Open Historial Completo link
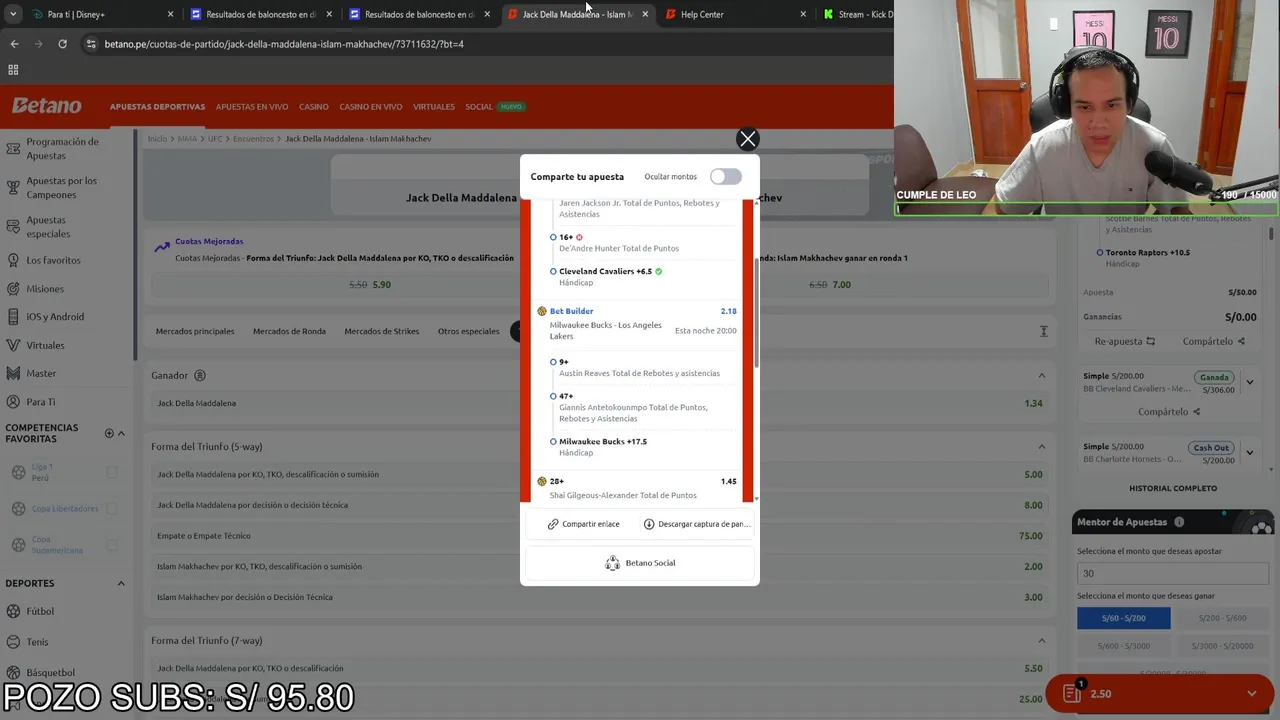Image resolution: width=1280 pixels, height=720 pixels. coord(1173,488)
